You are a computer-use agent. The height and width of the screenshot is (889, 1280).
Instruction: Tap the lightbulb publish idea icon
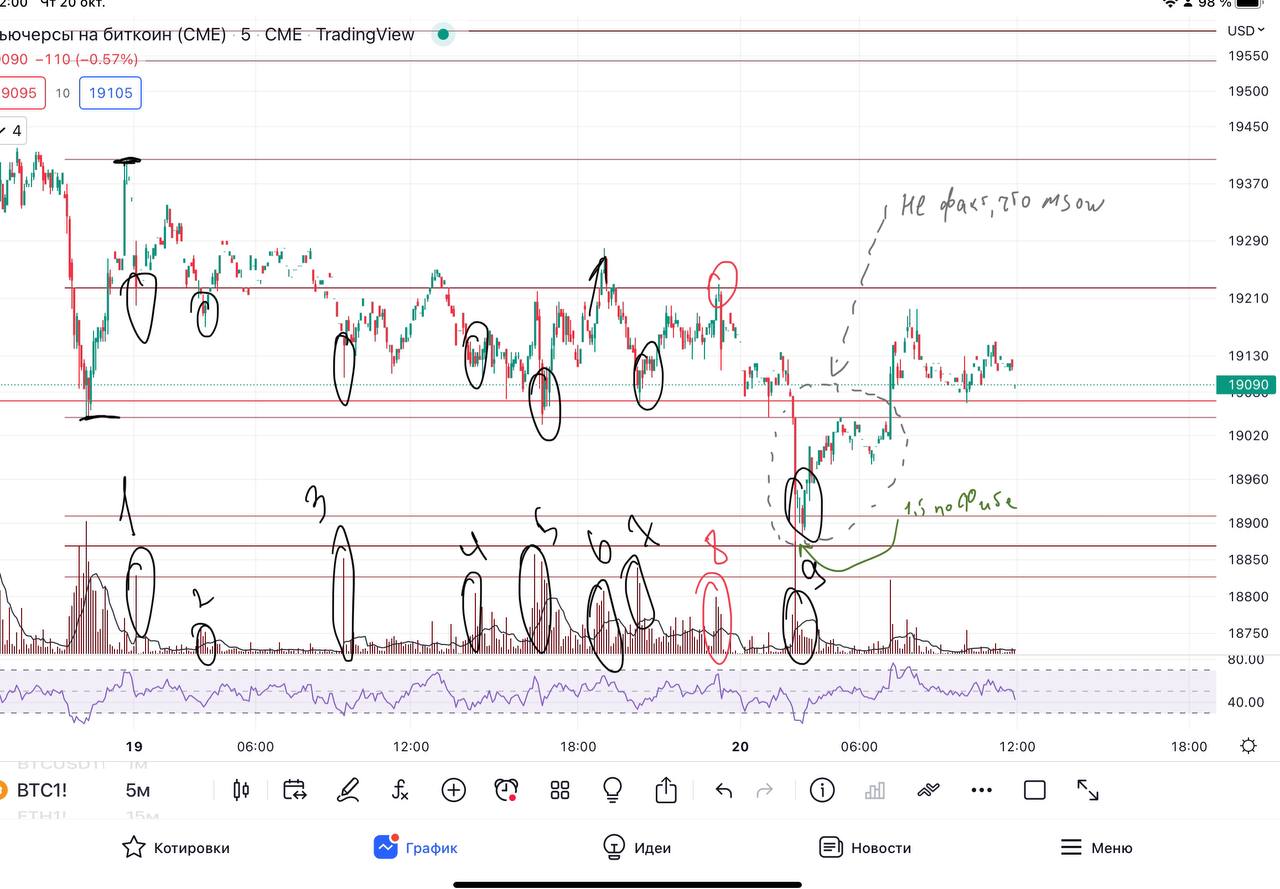[x=613, y=790]
